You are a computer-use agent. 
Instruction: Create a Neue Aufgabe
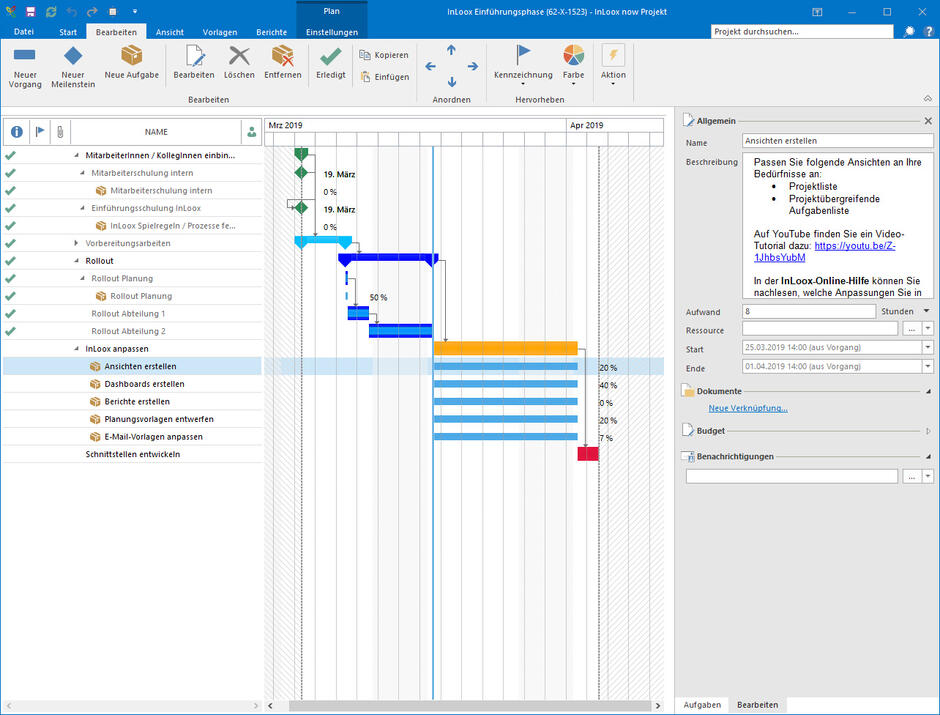click(x=131, y=56)
